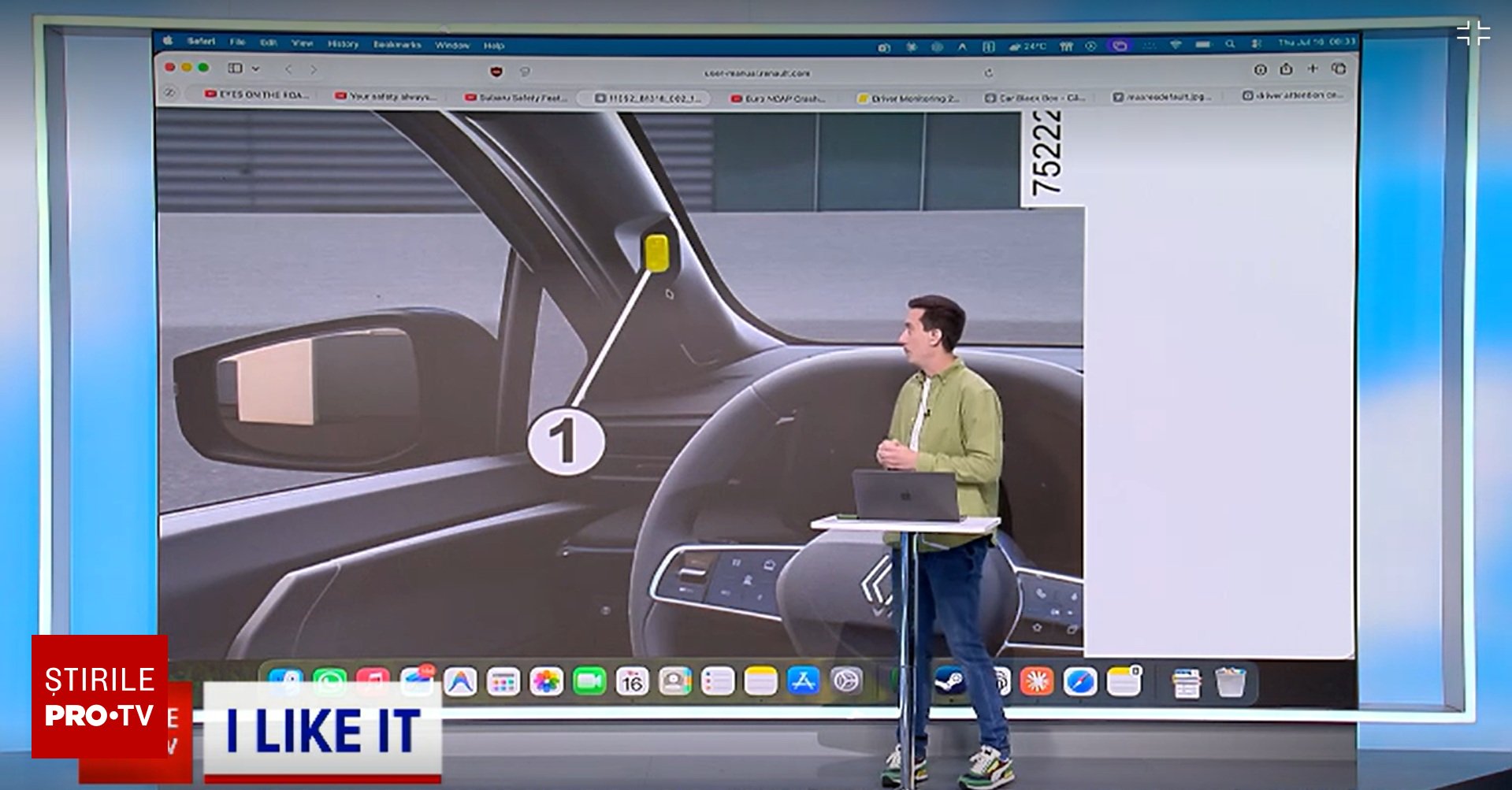Open WhatsApp from the dock
Image resolution: width=1512 pixels, height=790 pixels.
pos(329,682)
